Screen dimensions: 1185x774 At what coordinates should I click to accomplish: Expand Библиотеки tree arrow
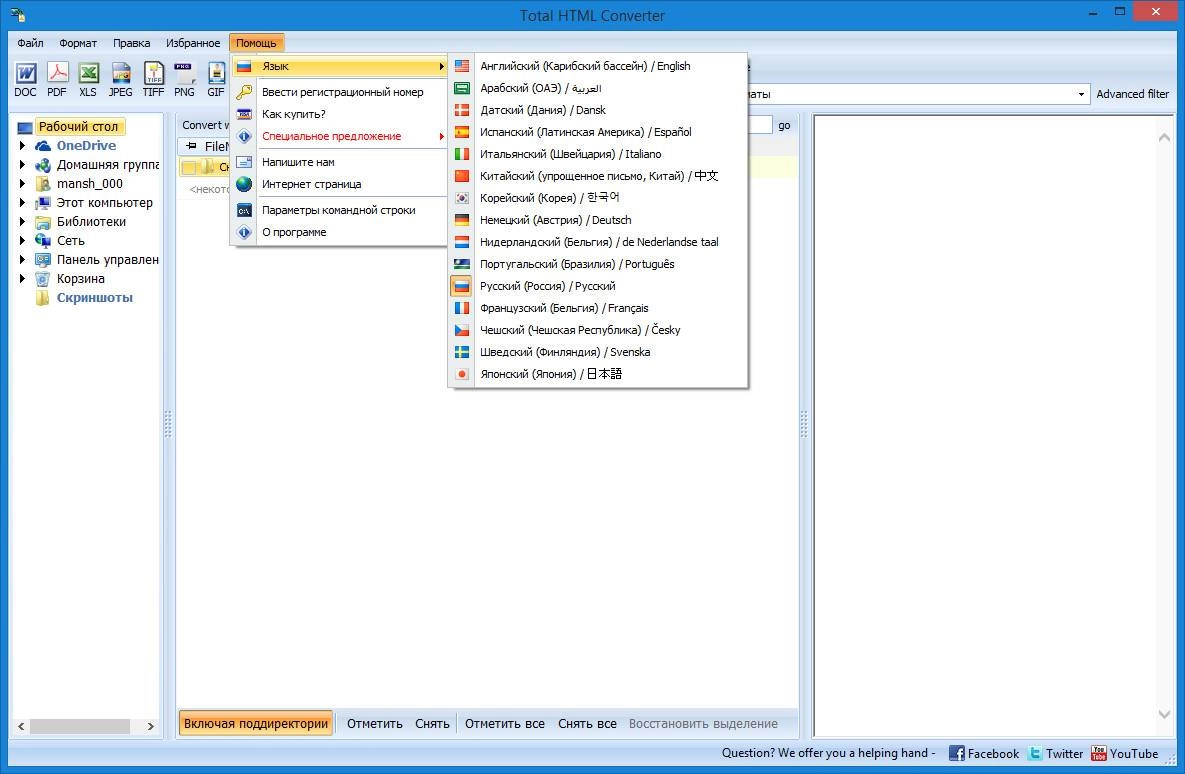pyautogui.click(x=23, y=221)
